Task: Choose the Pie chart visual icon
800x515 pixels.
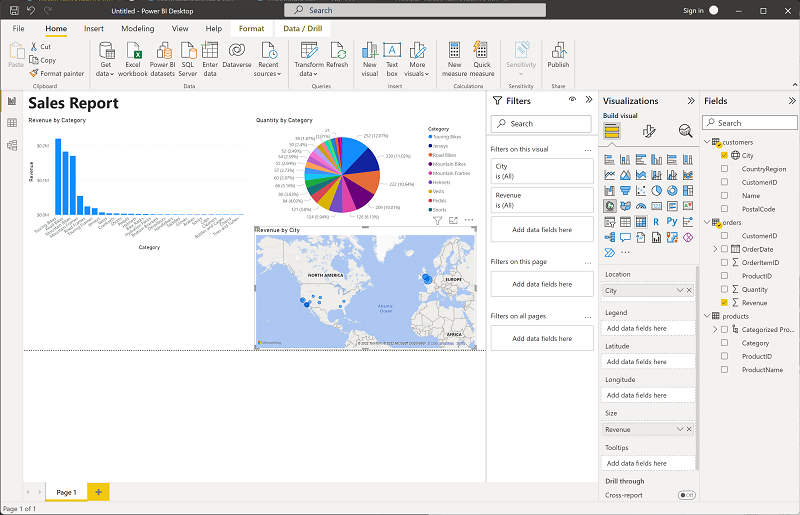Action: tap(657, 190)
